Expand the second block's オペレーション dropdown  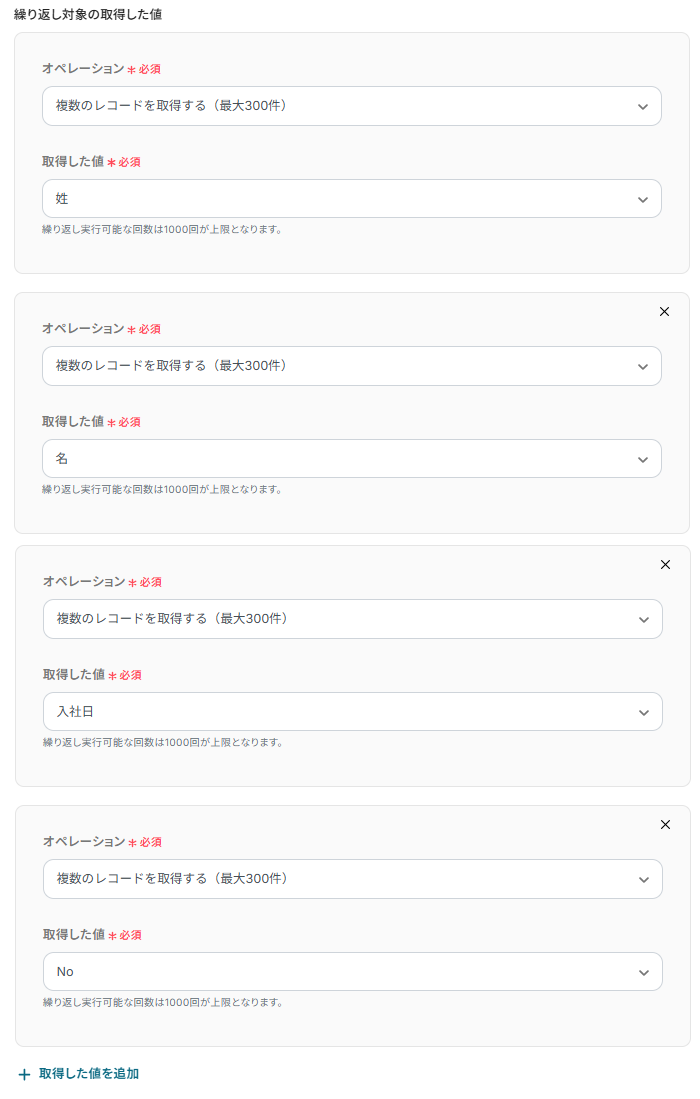click(352, 366)
